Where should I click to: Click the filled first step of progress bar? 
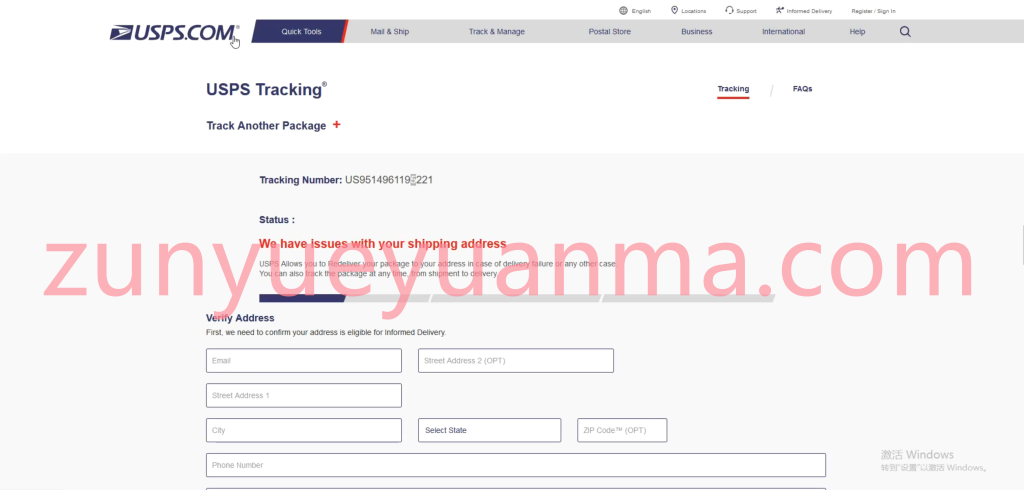coord(302,299)
